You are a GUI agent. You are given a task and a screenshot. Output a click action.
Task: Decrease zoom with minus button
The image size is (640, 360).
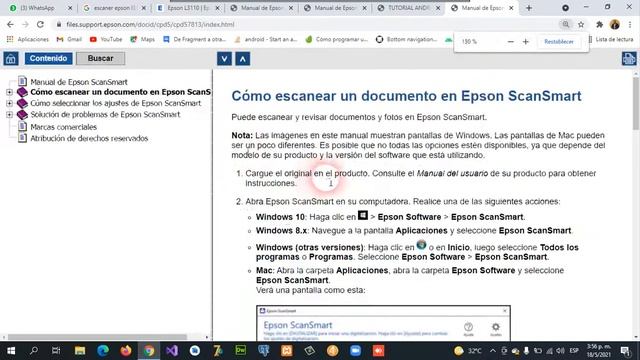pyautogui.click(x=510, y=42)
